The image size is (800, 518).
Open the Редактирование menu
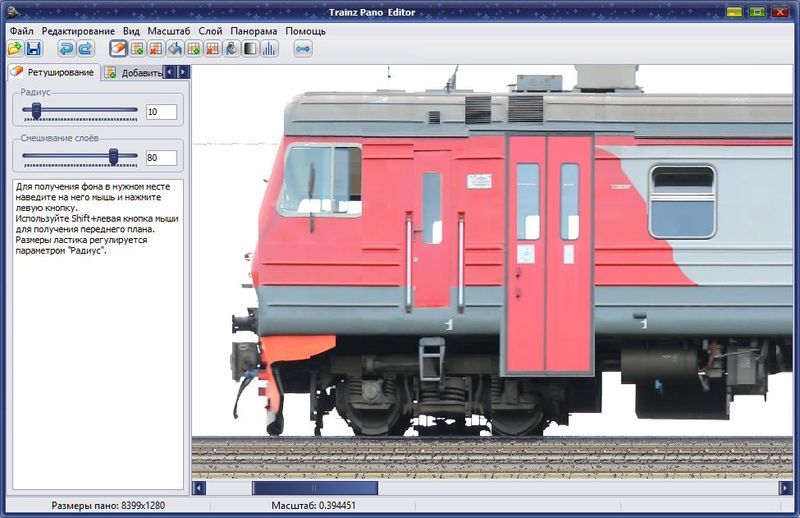(x=78, y=31)
